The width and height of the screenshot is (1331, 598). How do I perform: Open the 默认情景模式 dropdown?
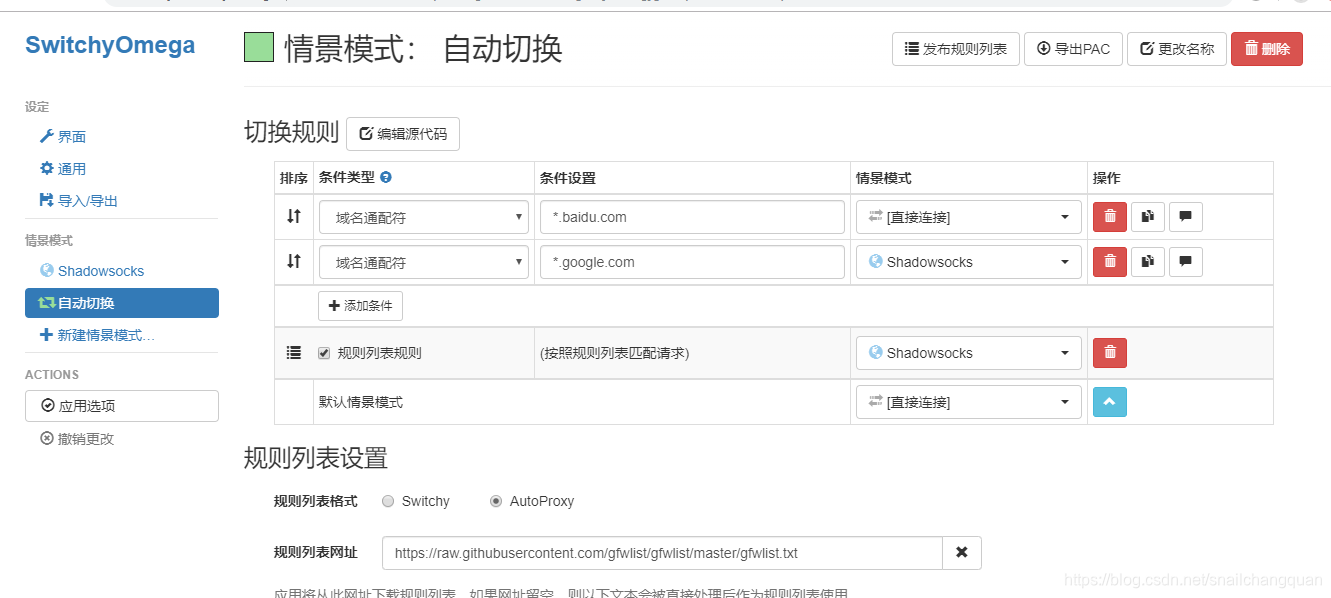click(967, 401)
